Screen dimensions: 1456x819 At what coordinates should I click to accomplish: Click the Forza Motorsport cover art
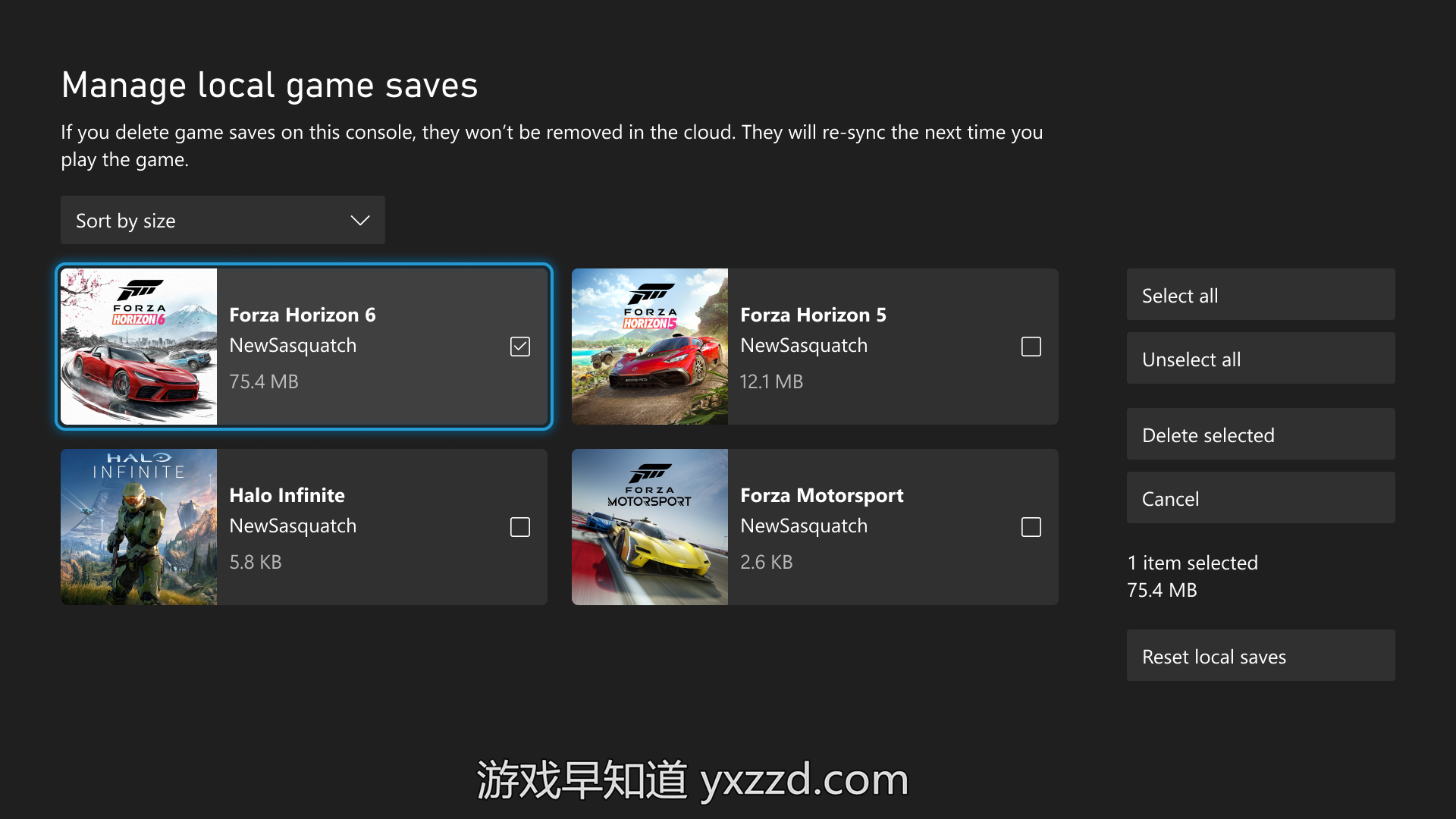[x=650, y=527]
